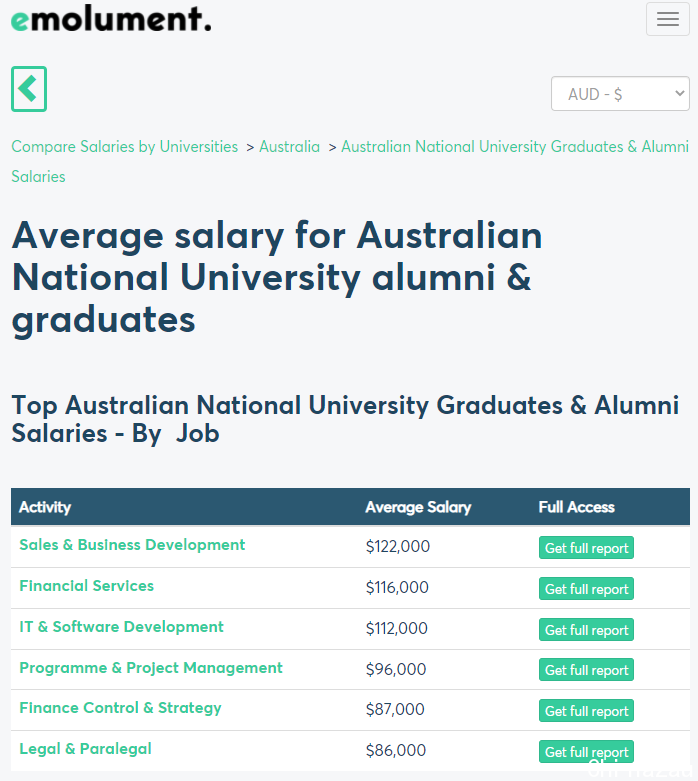
Task: Get full report for Financial Services
Action: [x=586, y=589]
